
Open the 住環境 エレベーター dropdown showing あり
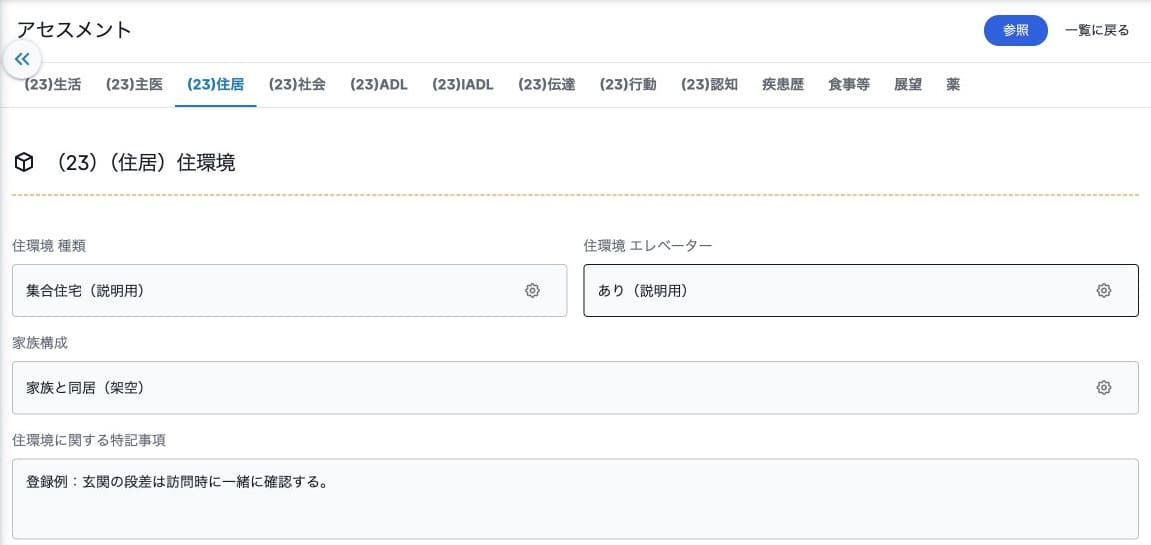(x=861, y=290)
